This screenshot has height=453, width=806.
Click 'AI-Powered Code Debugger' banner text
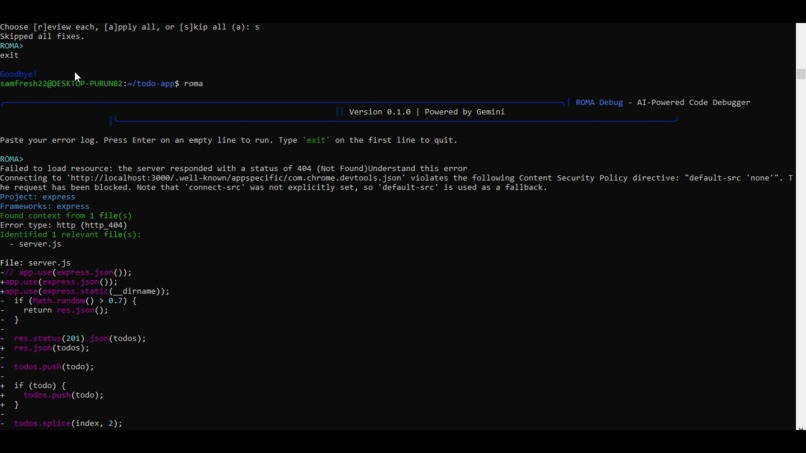(693, 102)
